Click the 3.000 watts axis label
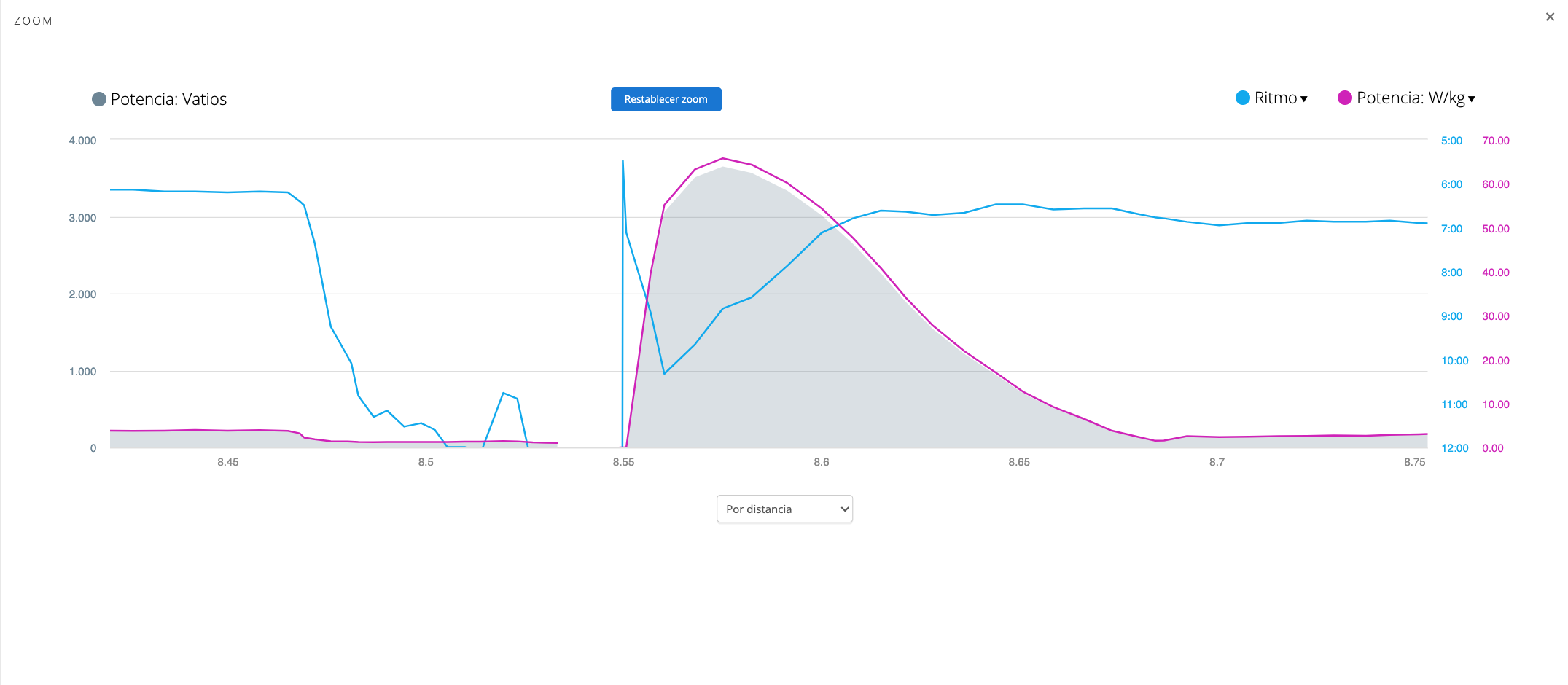 82,218
